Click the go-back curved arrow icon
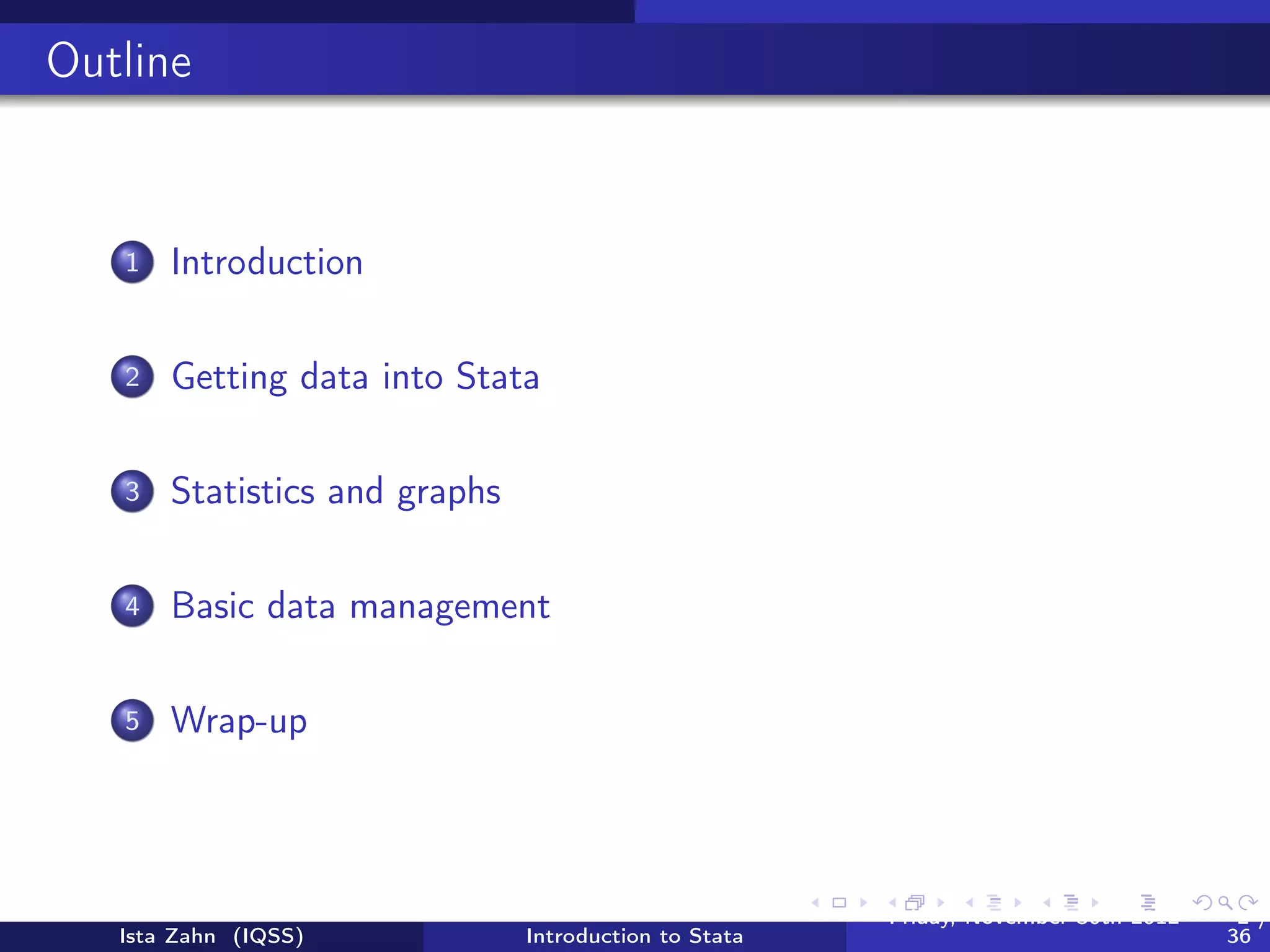The image size is (1270, 952). tap(1202, 903)
